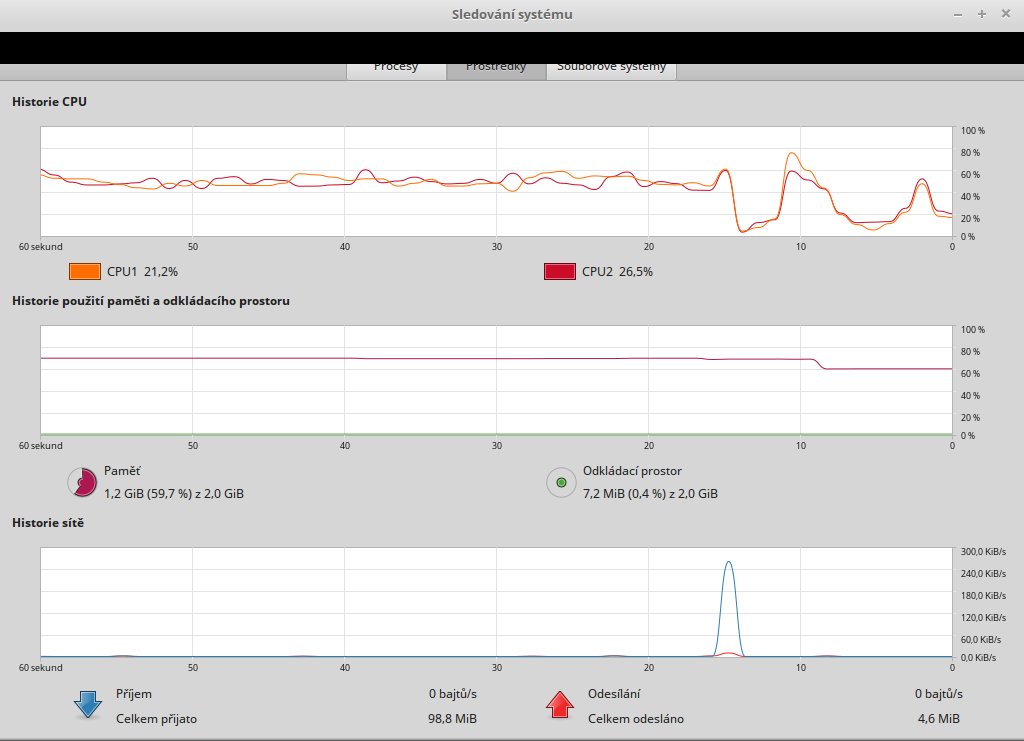The image size is (1024, 741).
Task: Click the blue spike in network graph
Action: point(729,600)
